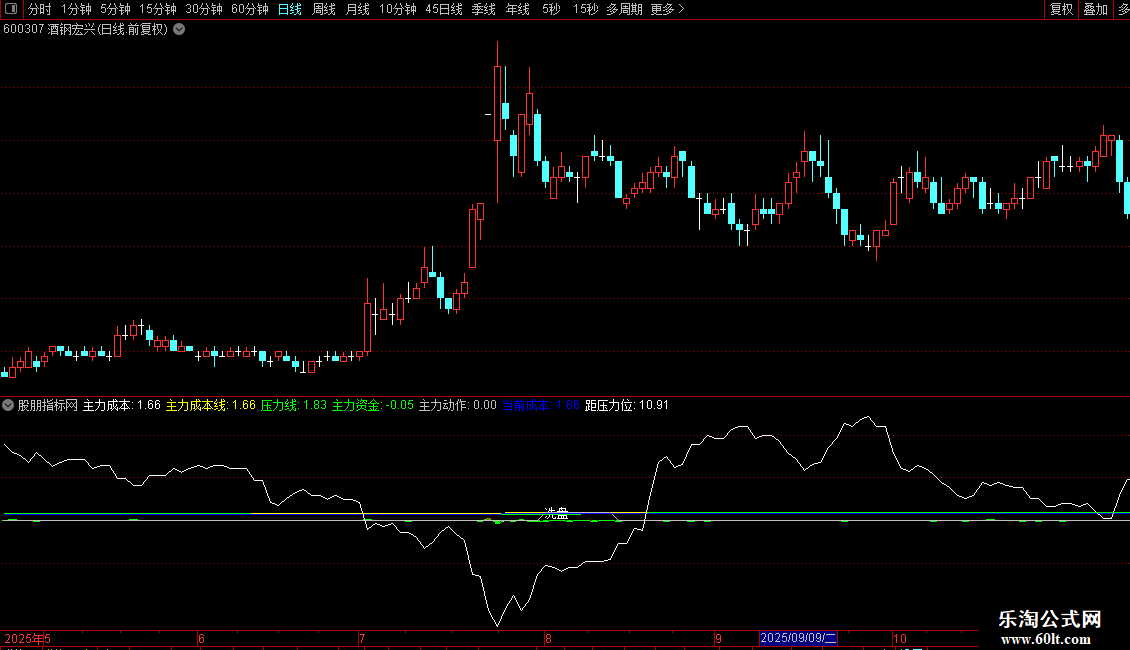Select the 15秒 period
Image resolution: width=1130 pixels, height=650 pixels.
click(585, 9)
